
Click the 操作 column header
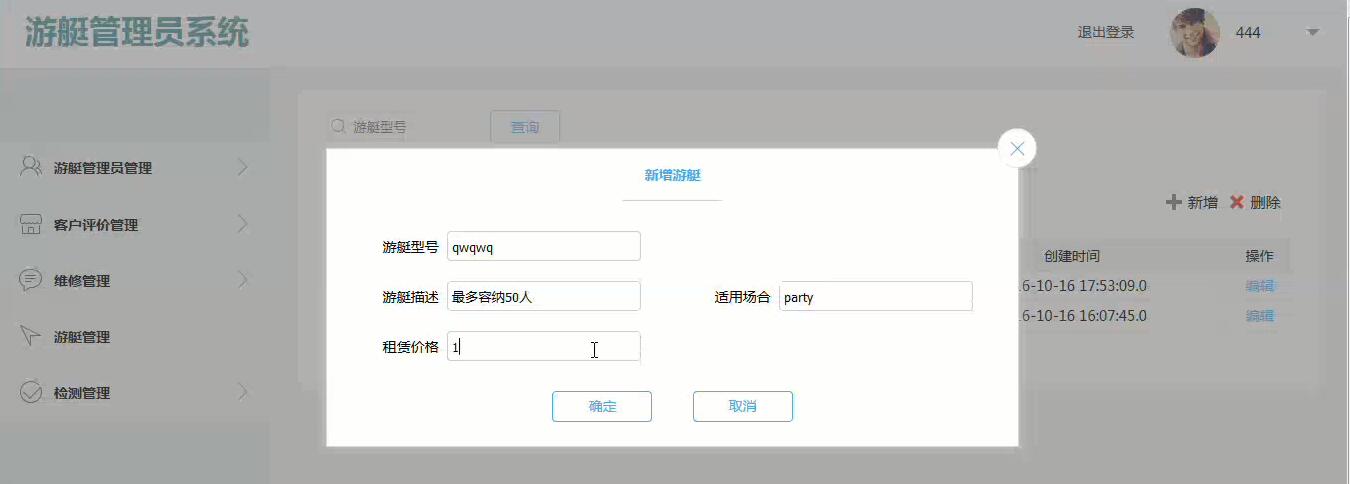[x=1260, y=256]
